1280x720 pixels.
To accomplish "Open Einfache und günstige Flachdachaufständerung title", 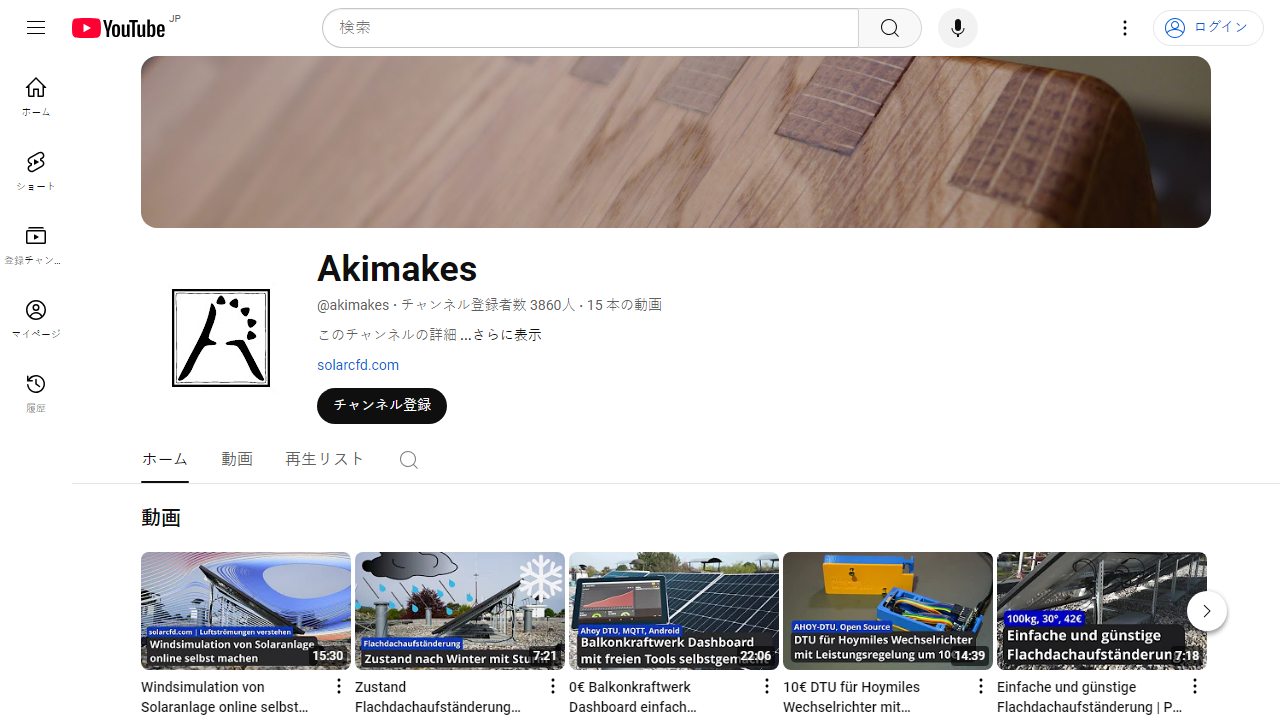I will [x=1088, y=697].
